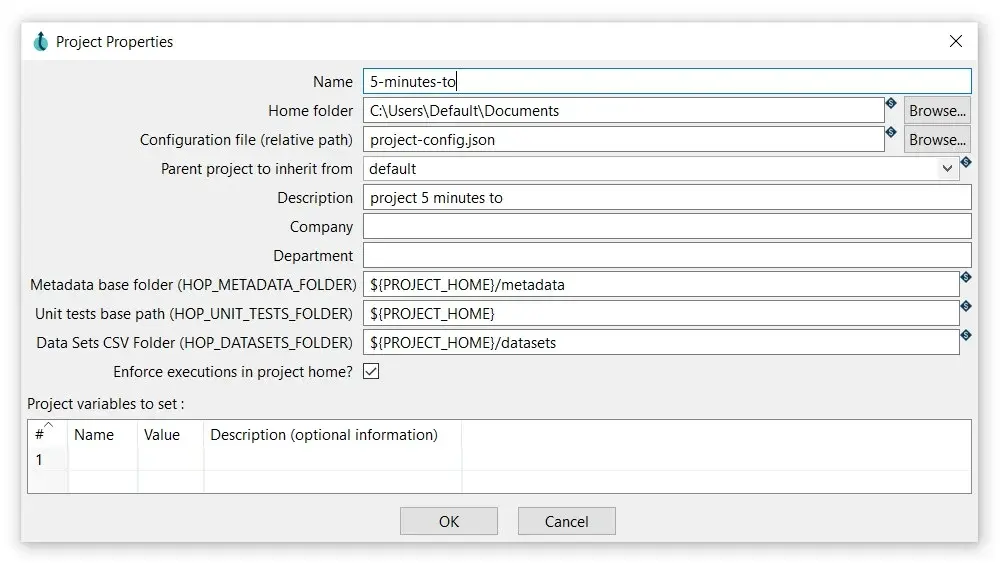1003x572 pixels.
Task: Browse for the Home folder
Action: [937, 111]
